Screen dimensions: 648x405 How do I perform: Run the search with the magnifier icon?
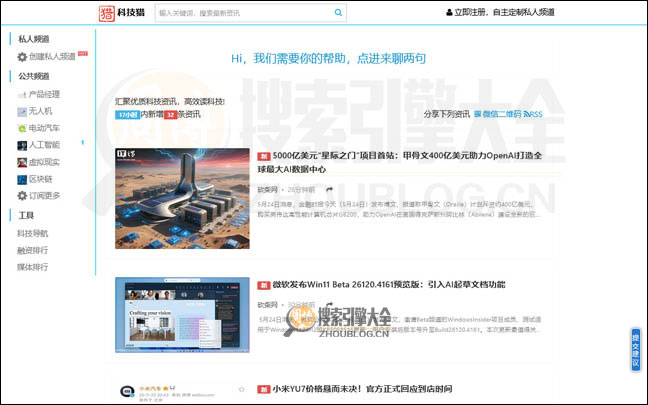click(338, 13)
